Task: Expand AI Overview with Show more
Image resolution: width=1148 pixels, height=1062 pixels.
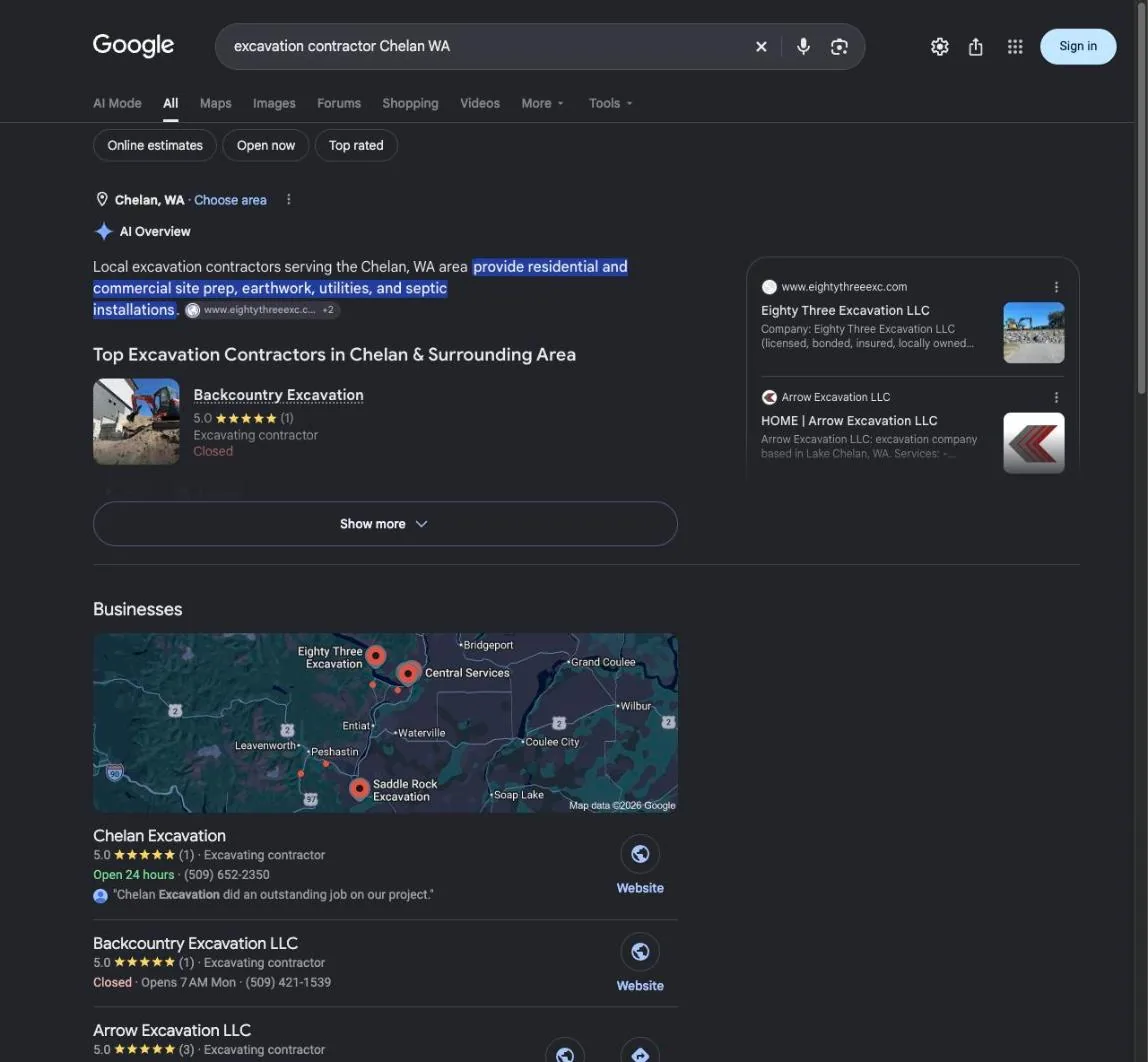Action: tap(385, 523)
